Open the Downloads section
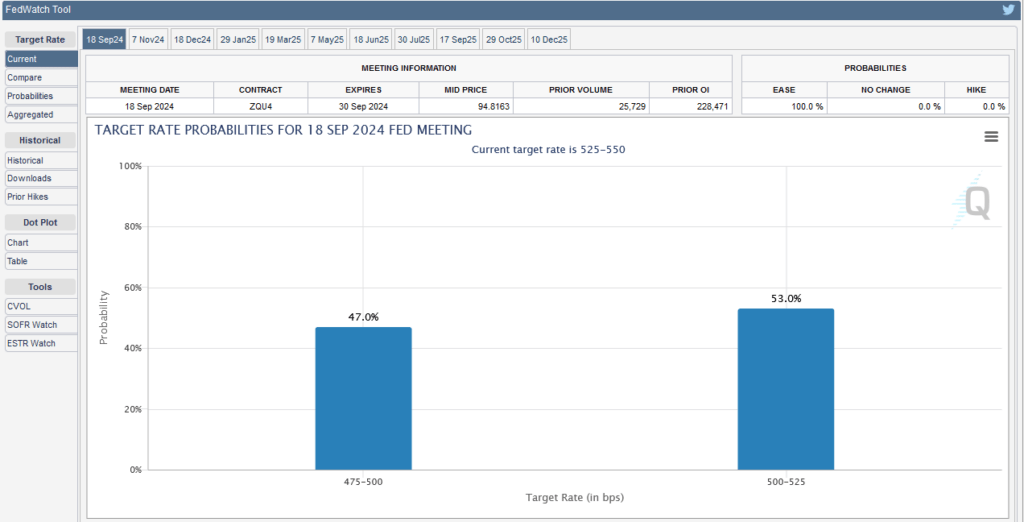The width and height of the screenshot is (1024, 522). pyautogui.click(x=41, y=178)
